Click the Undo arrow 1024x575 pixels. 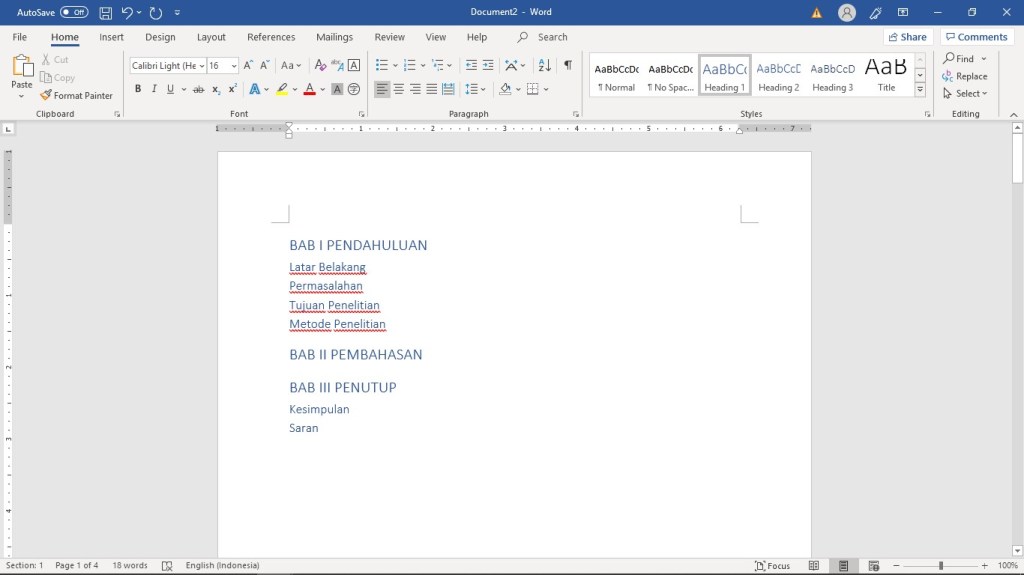[x=127, y=13]
